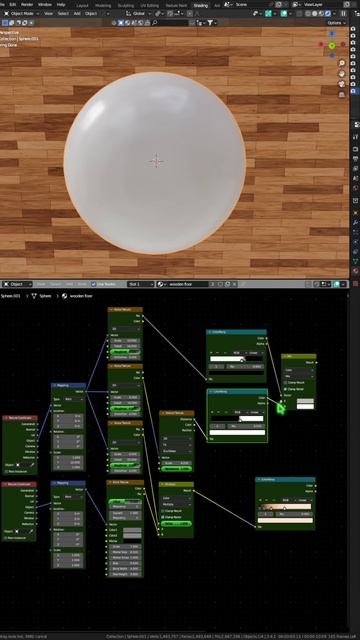
Task: Open the Object Mode dropdown
Action: (21, 13)
